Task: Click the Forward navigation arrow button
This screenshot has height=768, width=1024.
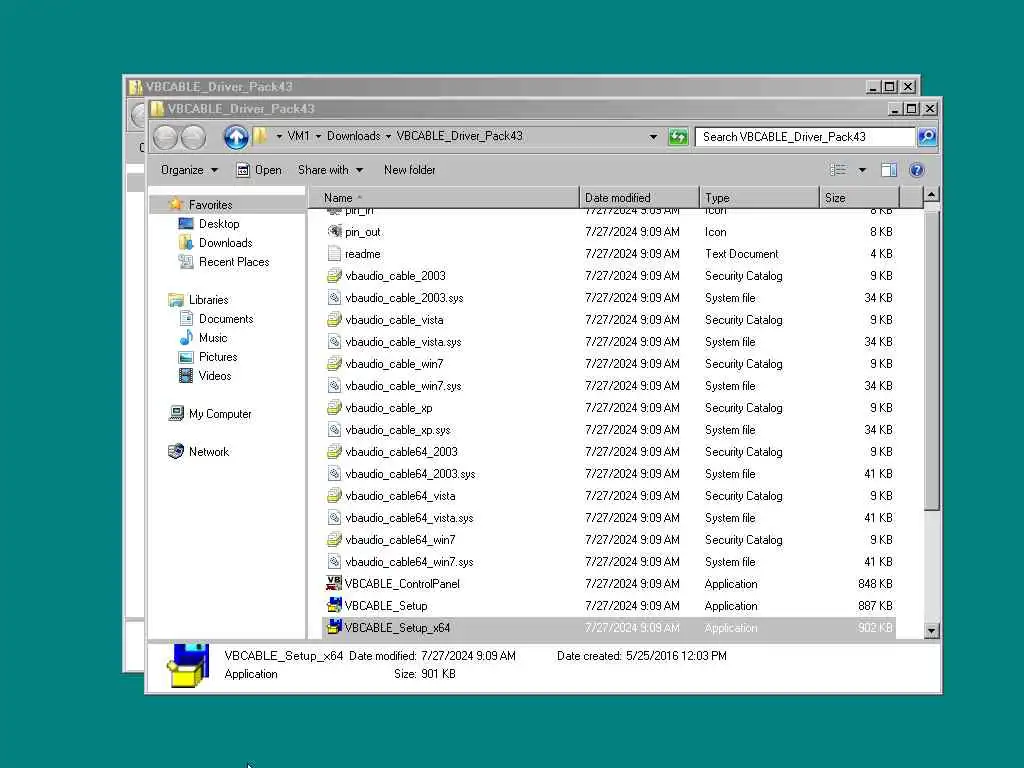Action: coord(193,137)
